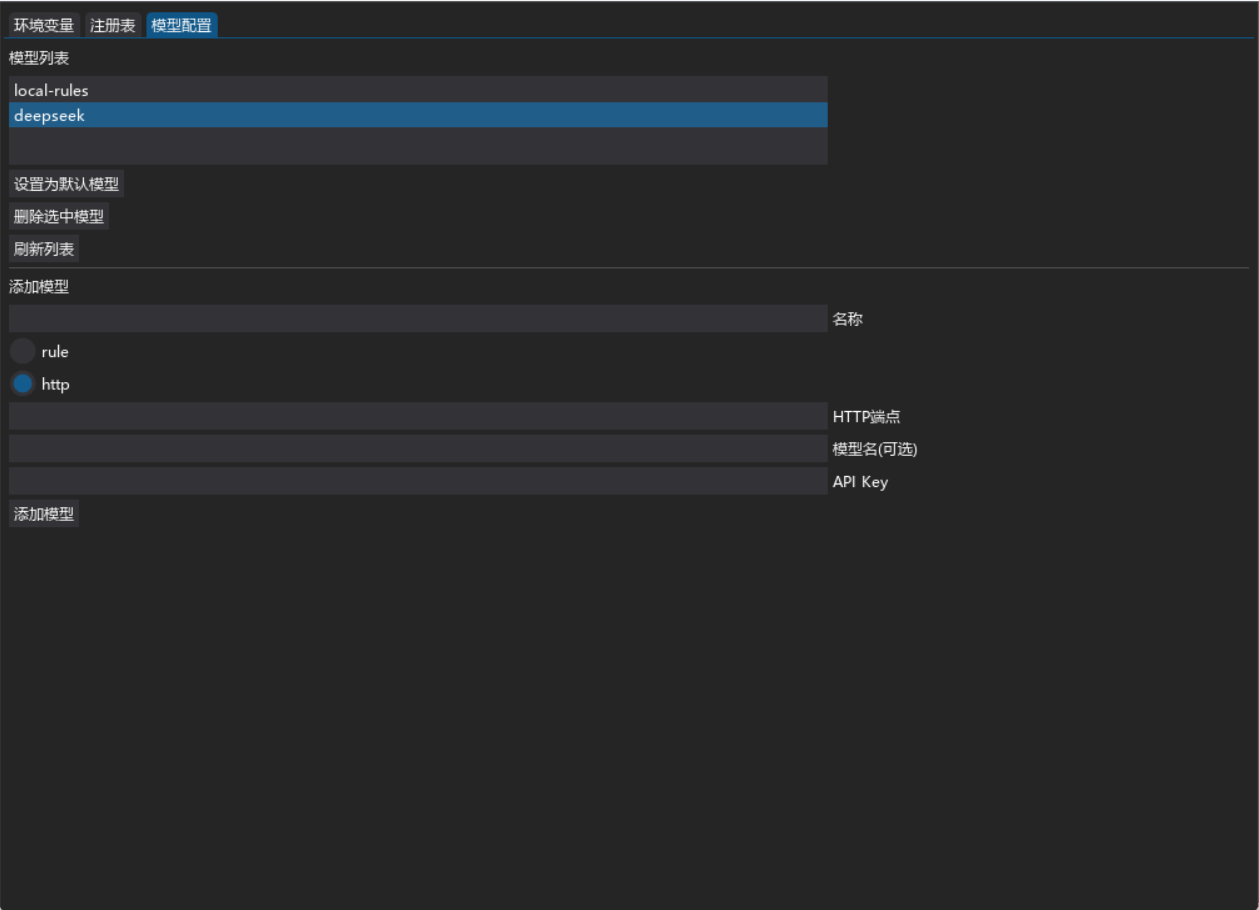Choose the rule radio button
Screen dimensions: 1259x910
22,352
